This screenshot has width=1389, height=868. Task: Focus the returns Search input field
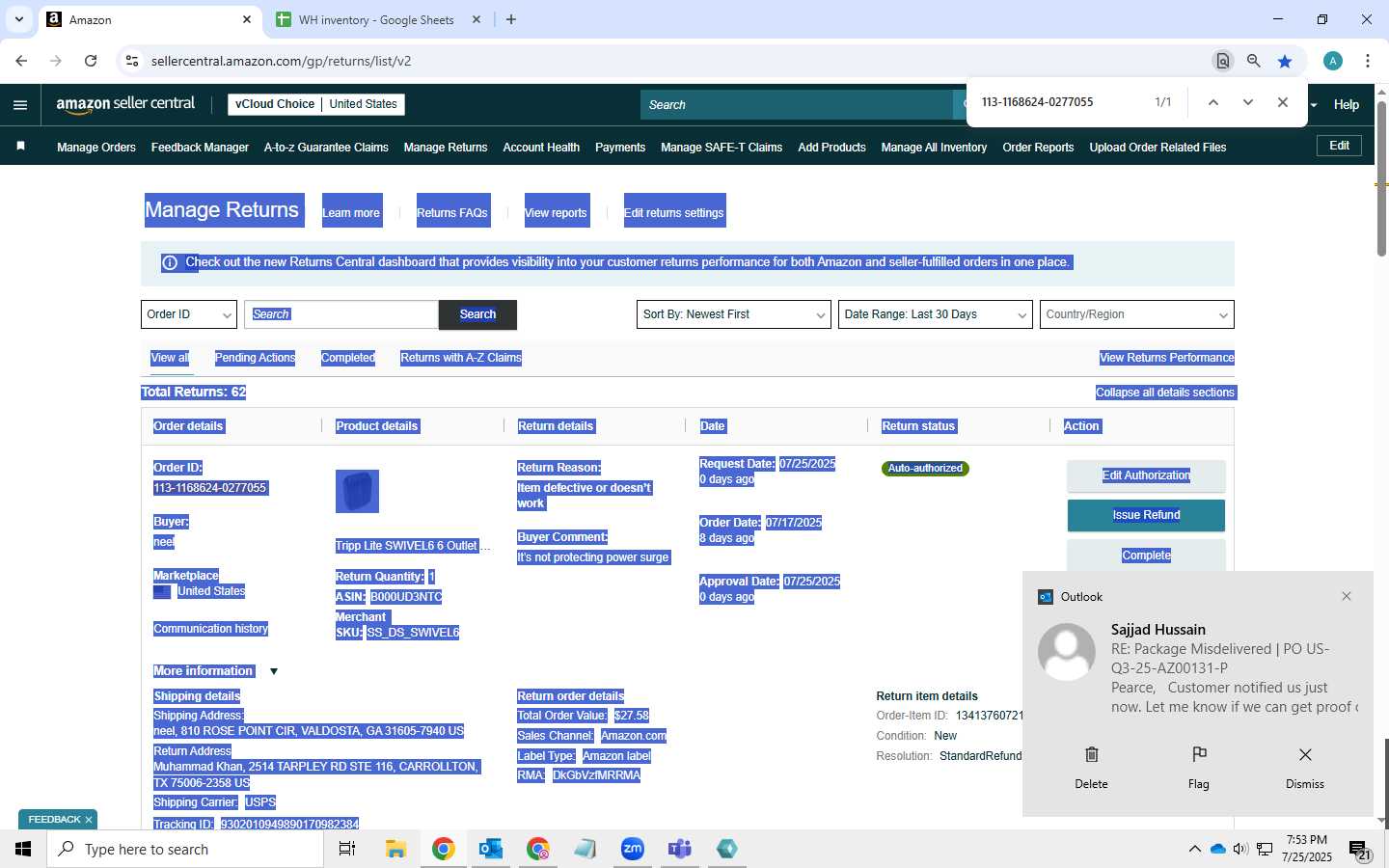(341, 314)
